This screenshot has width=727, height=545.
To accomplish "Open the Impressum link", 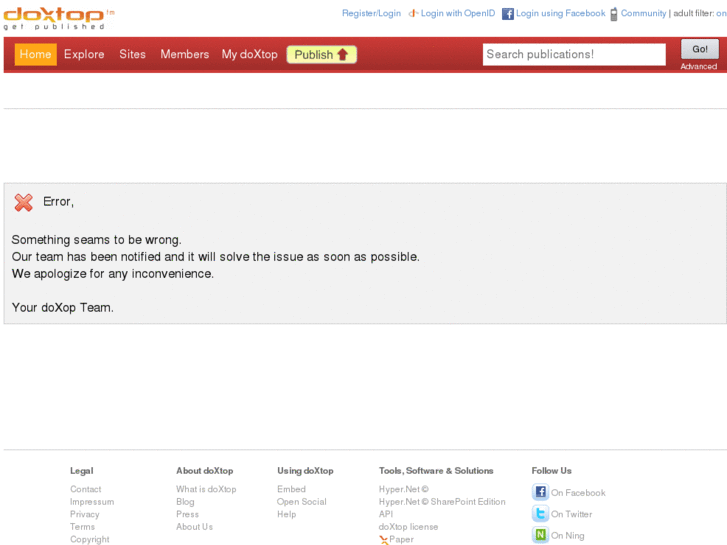I will click(92, 501).
